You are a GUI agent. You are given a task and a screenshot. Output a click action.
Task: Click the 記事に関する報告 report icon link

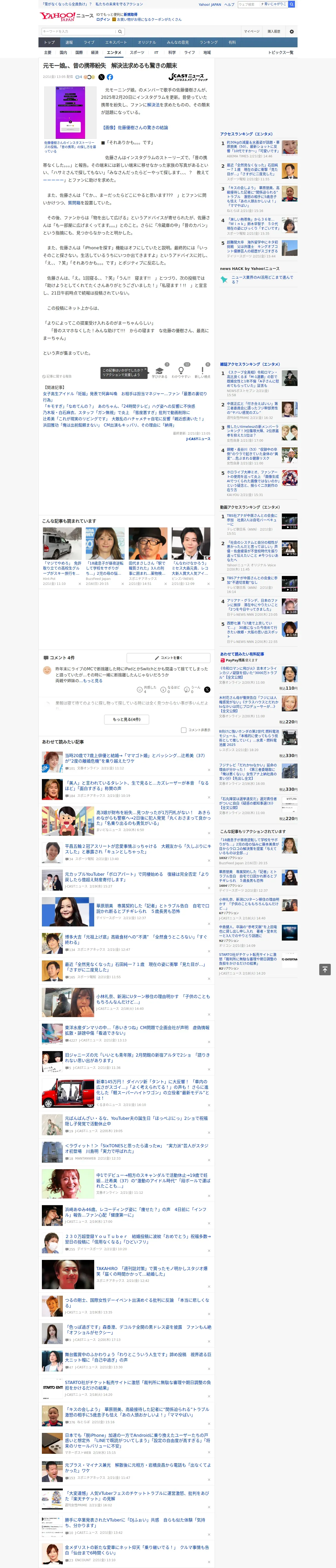pos(57,376)
